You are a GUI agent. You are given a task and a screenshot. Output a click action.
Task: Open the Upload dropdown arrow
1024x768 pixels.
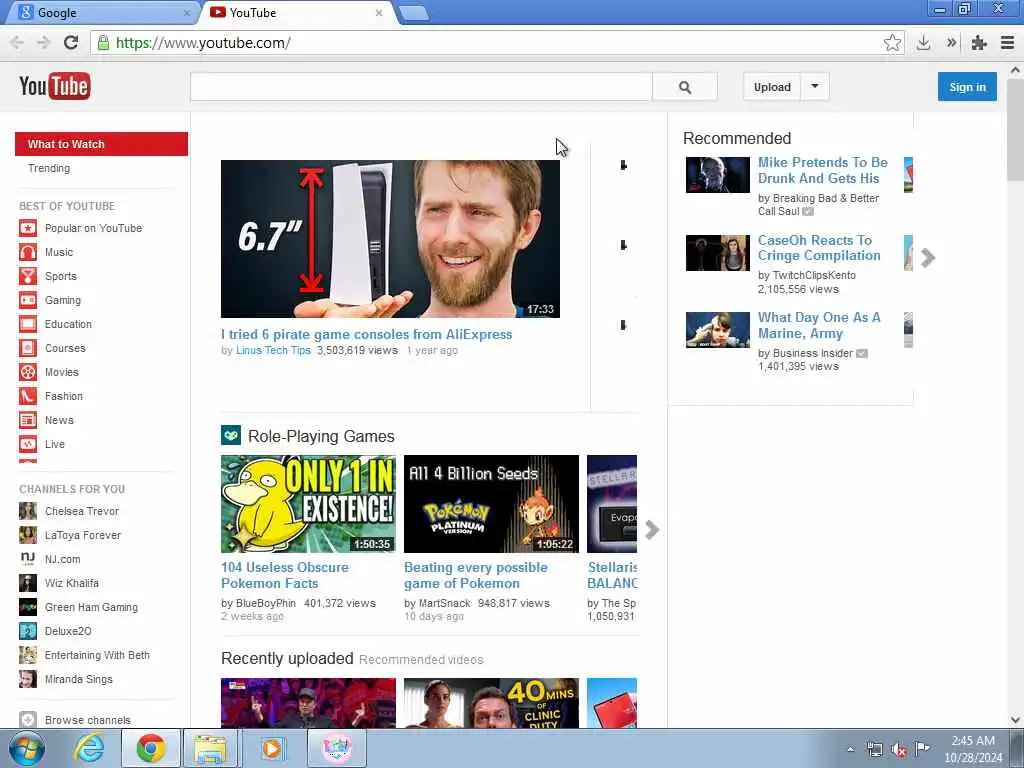(x=814, y=87)
